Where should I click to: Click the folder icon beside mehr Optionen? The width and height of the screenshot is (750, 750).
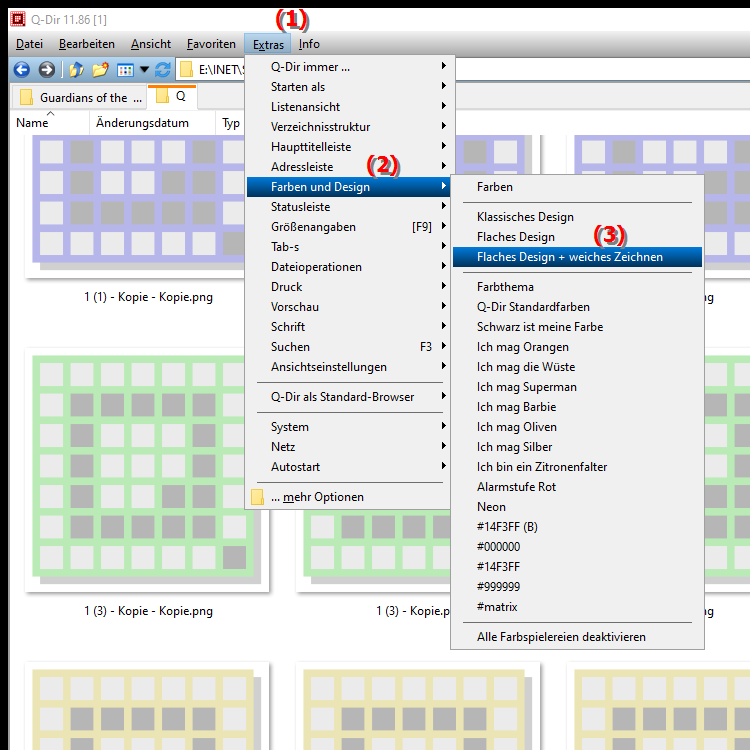pyautogui.click(x=257, y=497)
